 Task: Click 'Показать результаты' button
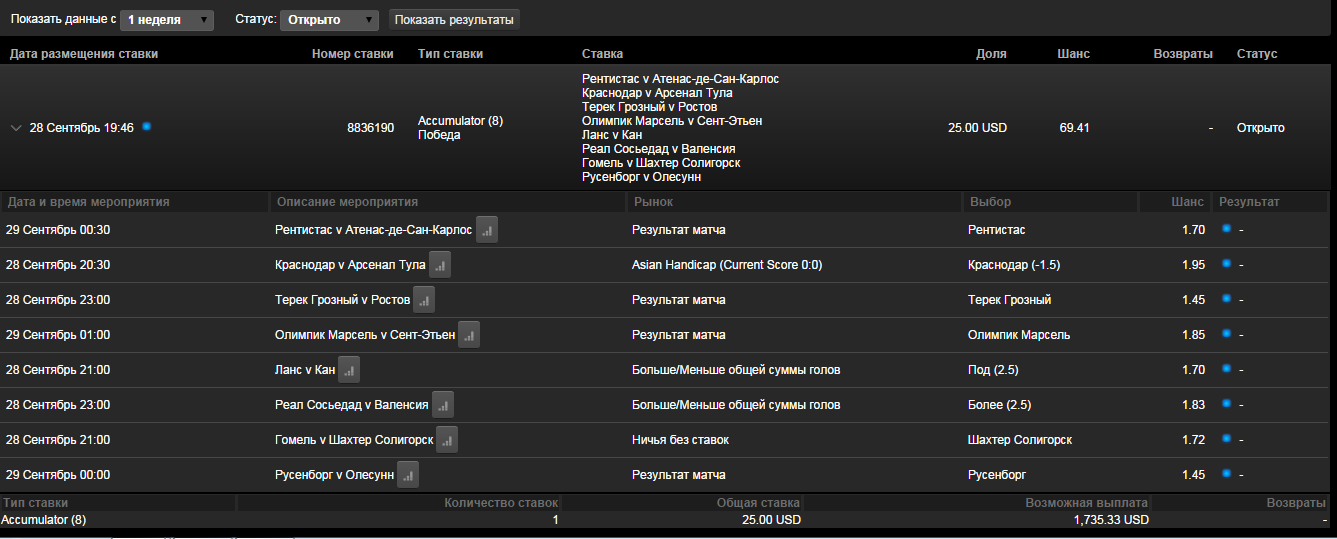454,20
